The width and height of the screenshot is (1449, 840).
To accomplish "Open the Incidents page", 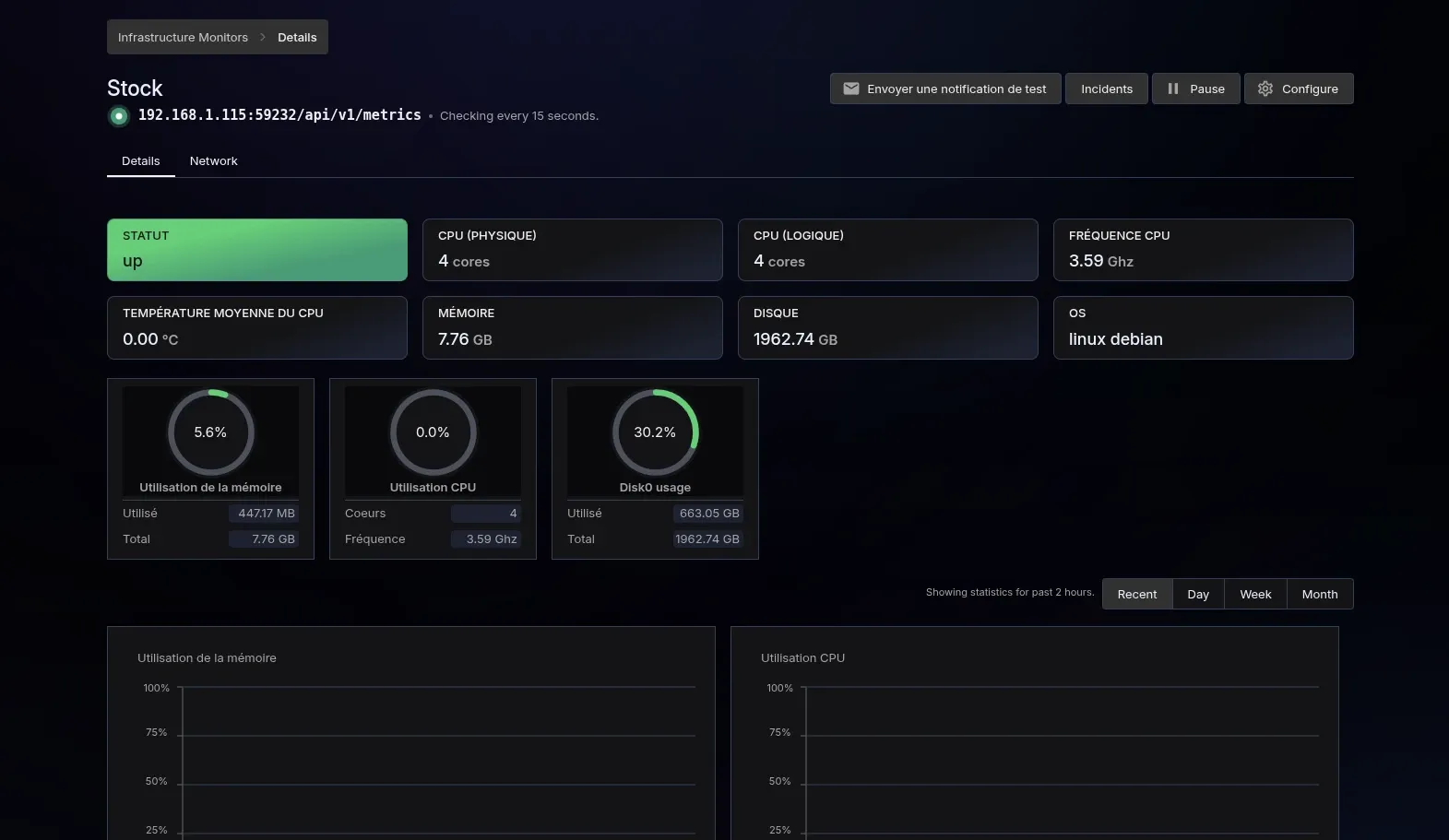I will (x=1106, y=89).
